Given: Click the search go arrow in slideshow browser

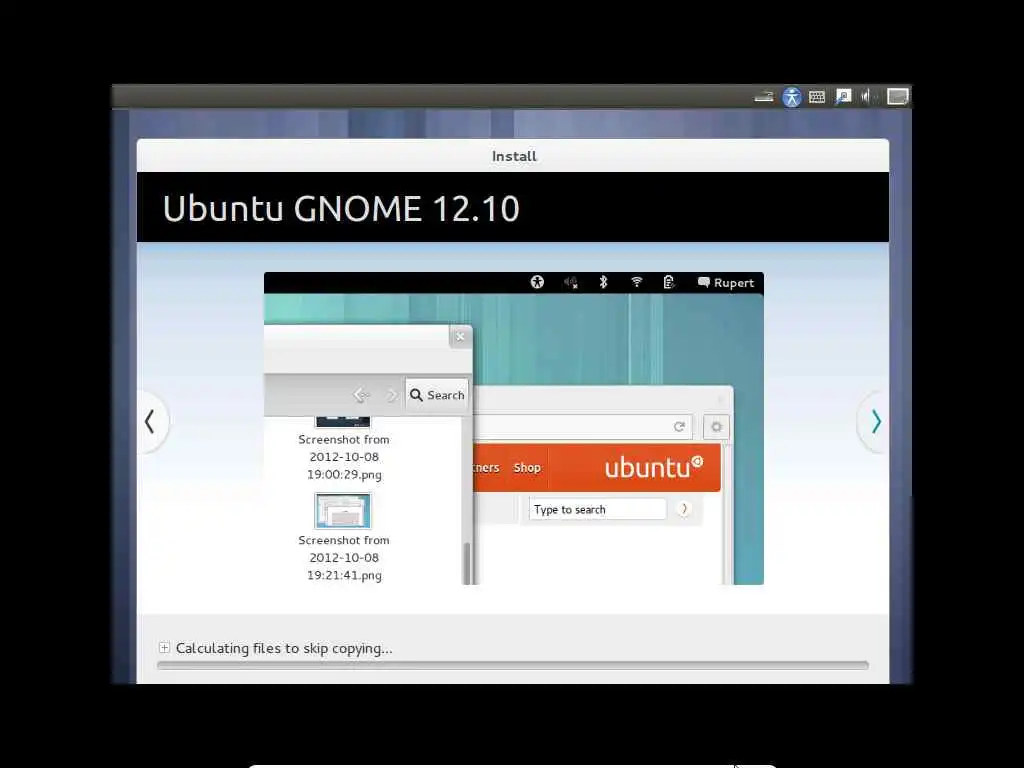Looking at the screenshot, I should tap(684, 509).
